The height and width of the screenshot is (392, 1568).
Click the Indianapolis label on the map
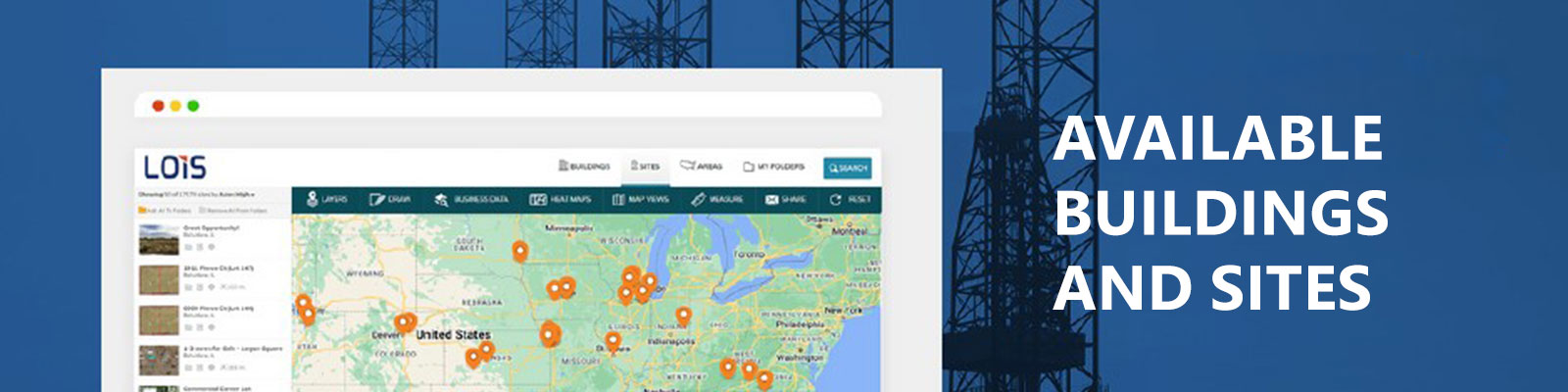coord(672,341)
